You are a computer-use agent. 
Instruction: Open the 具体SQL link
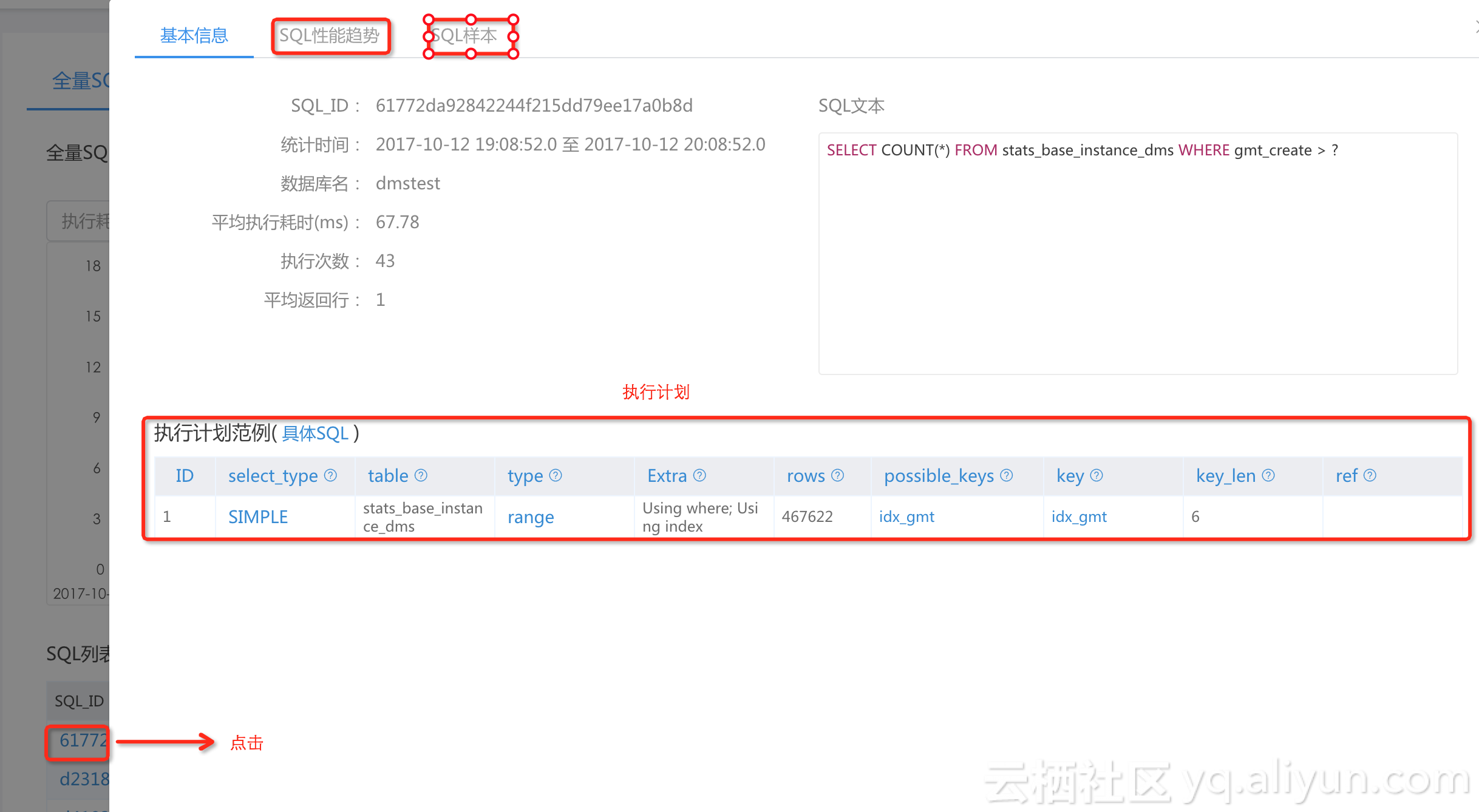[x=315, y=433]
